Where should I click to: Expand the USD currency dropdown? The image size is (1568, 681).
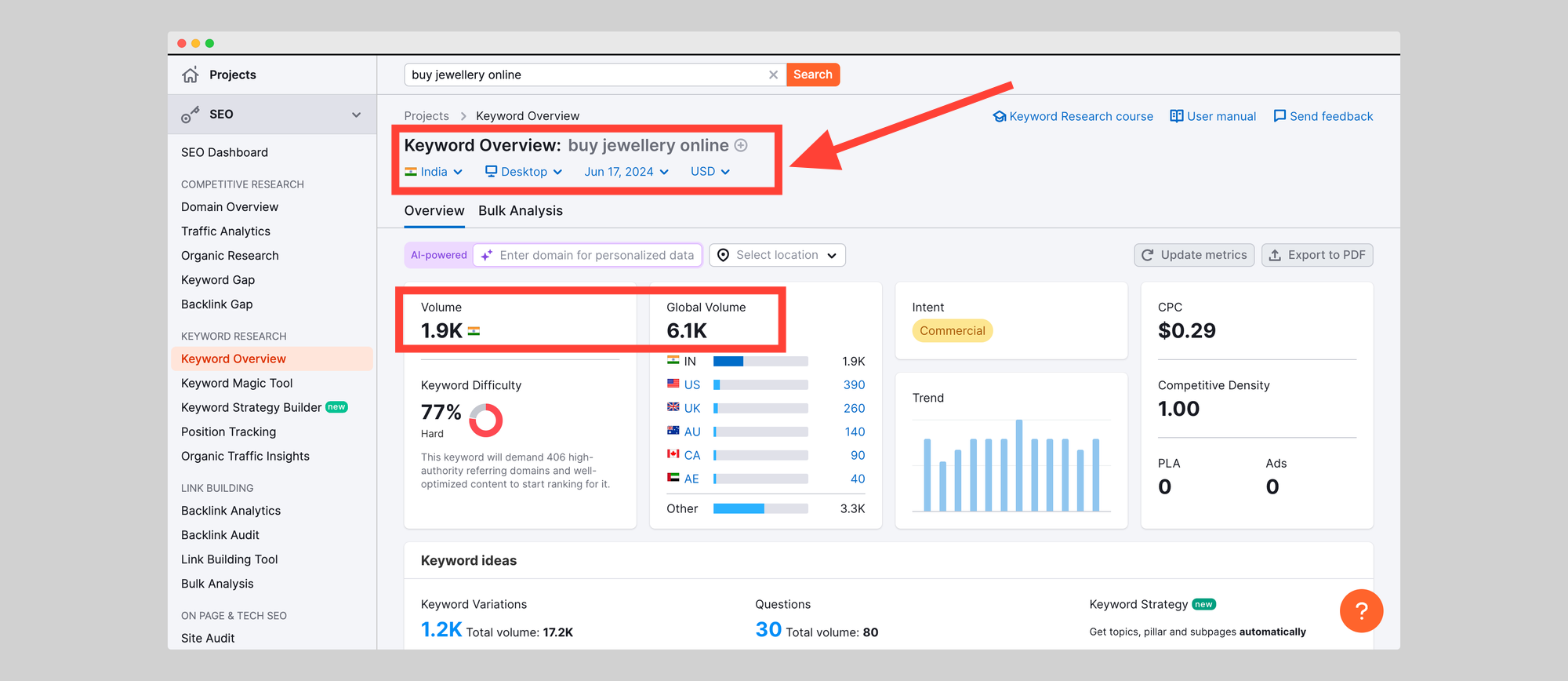pos(710,172)
